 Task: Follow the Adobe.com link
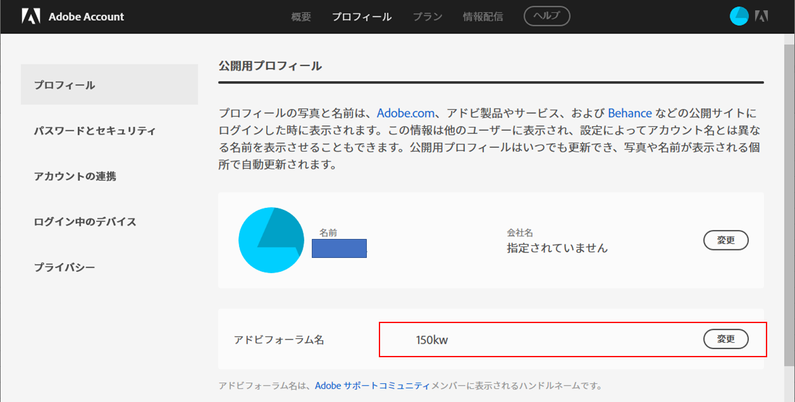coord(406,113)
